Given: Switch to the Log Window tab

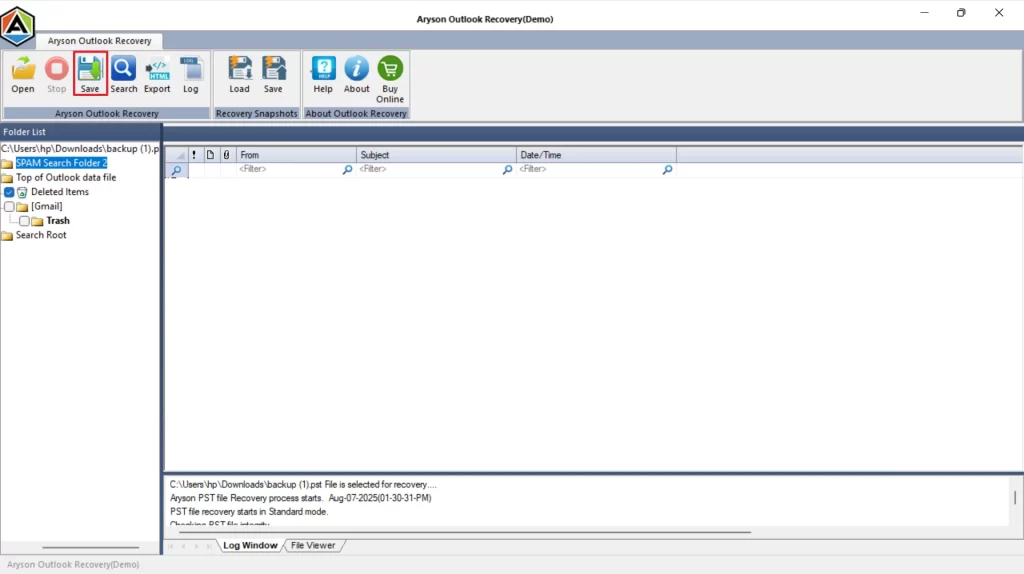Looking at the screenshot, I should [x=250, y=545].
